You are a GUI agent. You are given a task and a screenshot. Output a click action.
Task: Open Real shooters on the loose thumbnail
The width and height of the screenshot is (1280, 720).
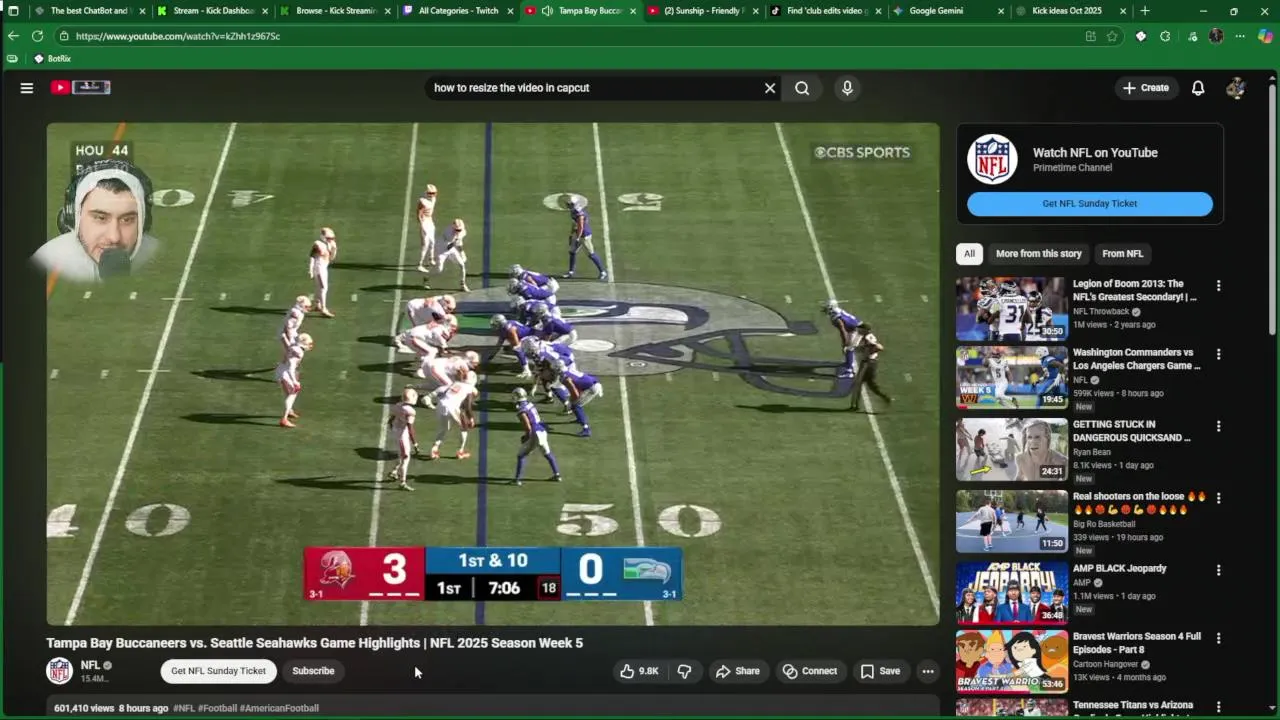pos(1011,521)
